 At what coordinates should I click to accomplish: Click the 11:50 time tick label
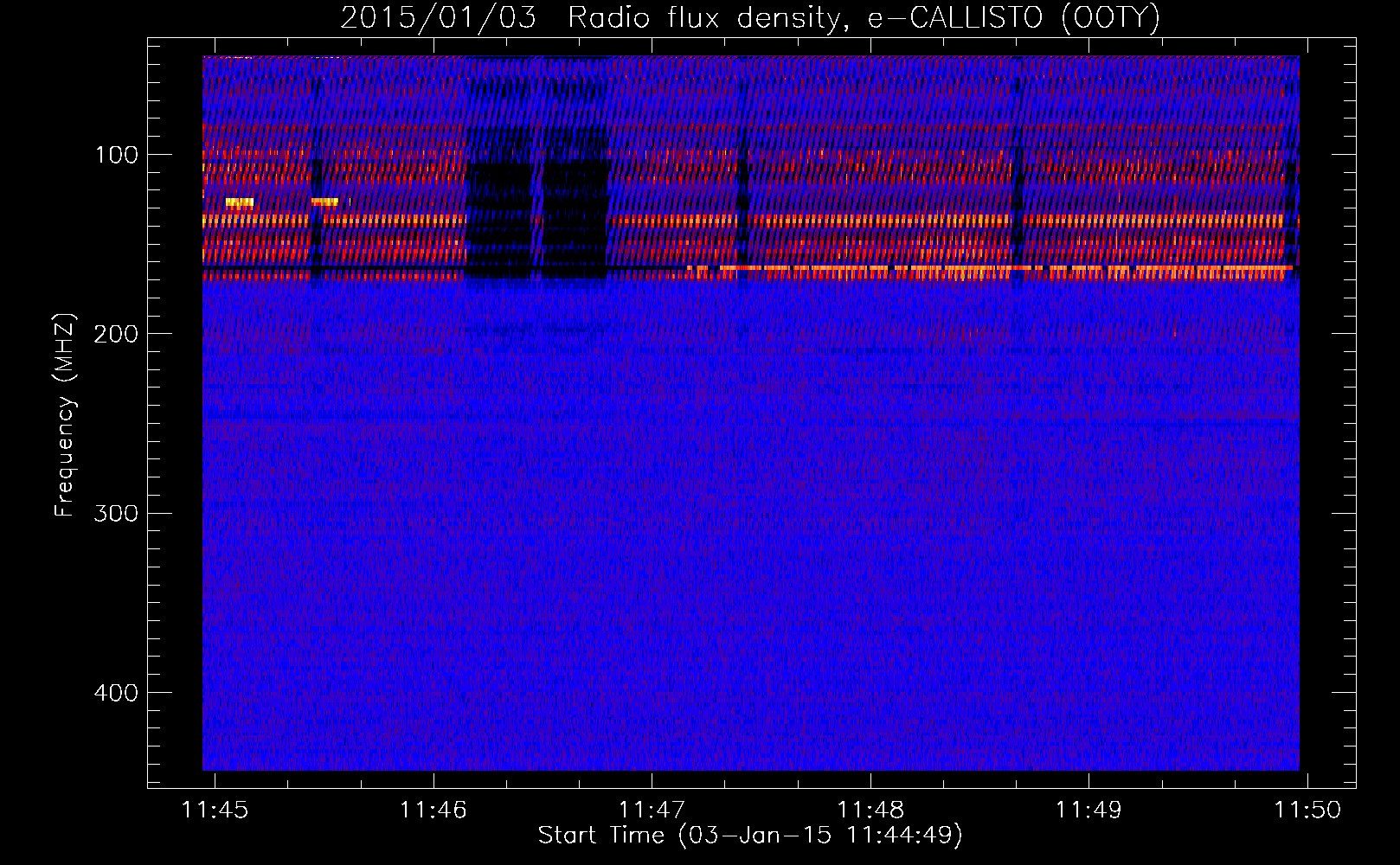[x=1307, y=810]
